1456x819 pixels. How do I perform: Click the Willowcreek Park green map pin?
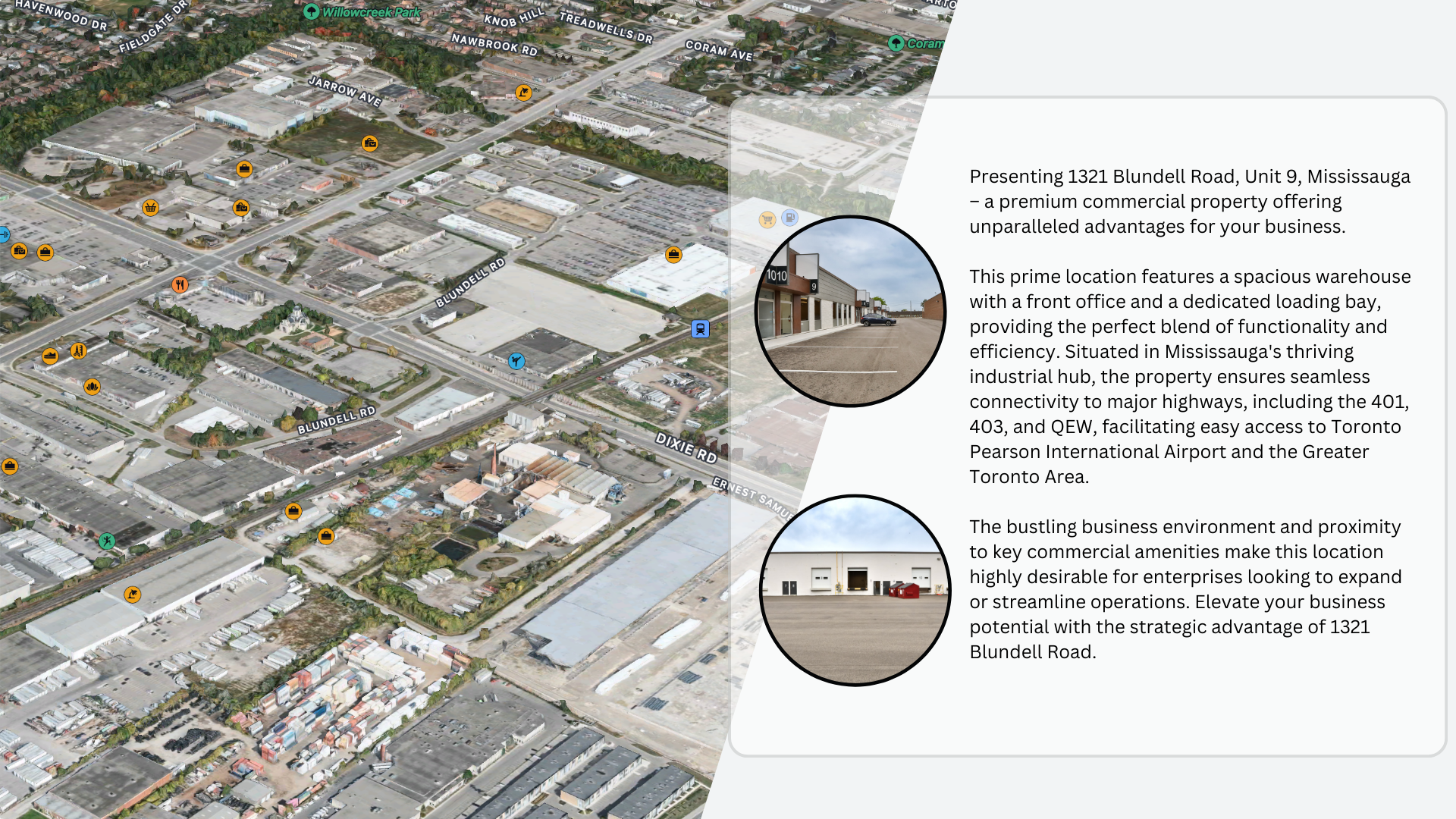coord(311,11)
